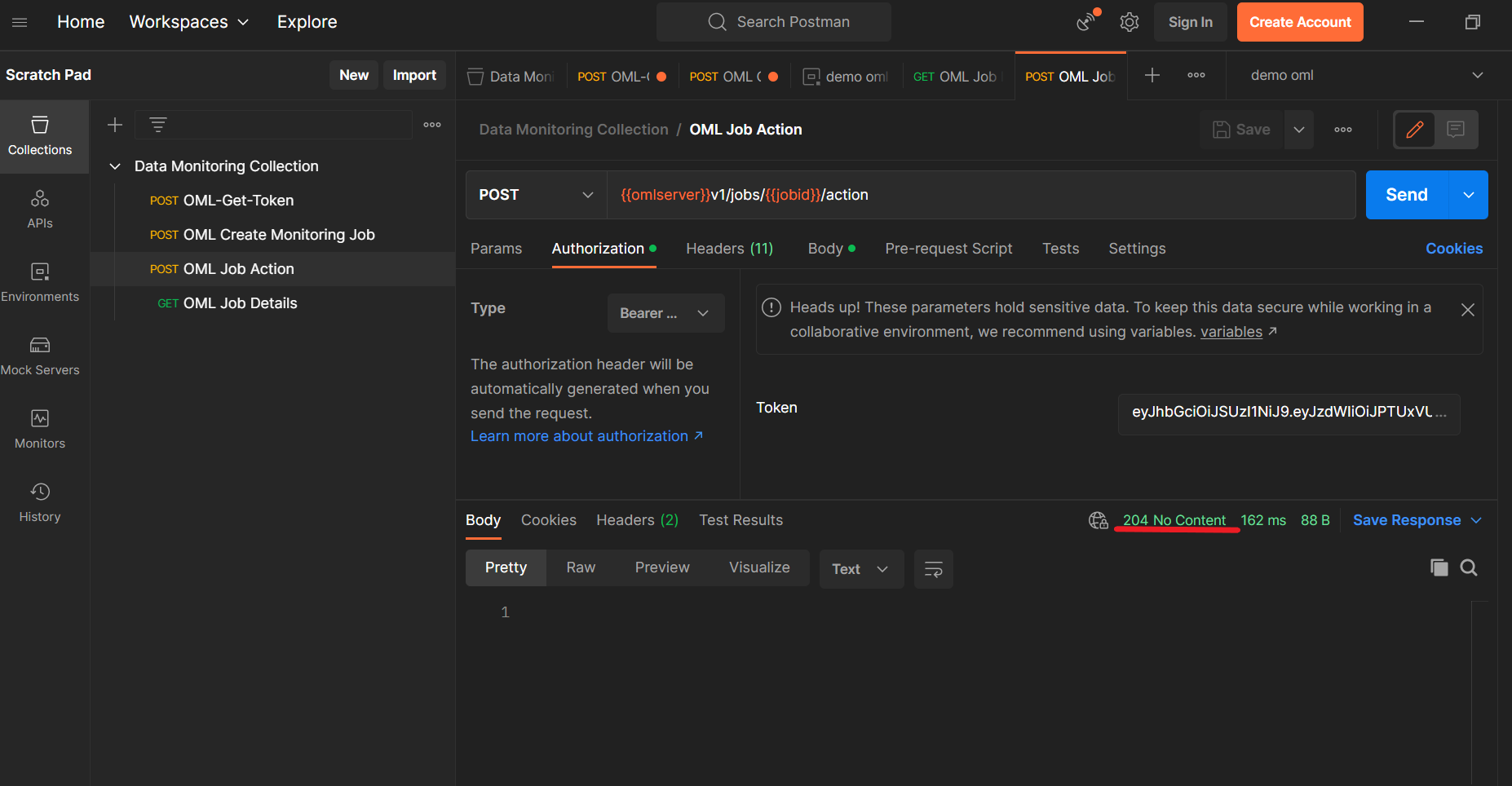Click the request URL input field
1512x786 pixels.
981,195
